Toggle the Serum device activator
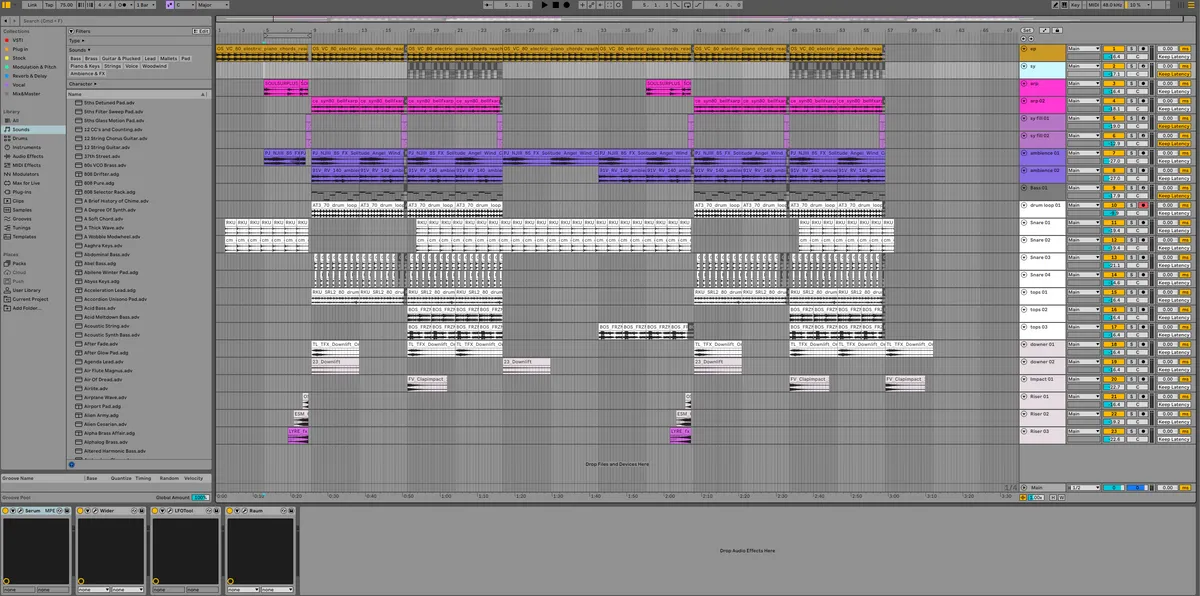This screenshot has height=596, width=1200. (6, 511)
